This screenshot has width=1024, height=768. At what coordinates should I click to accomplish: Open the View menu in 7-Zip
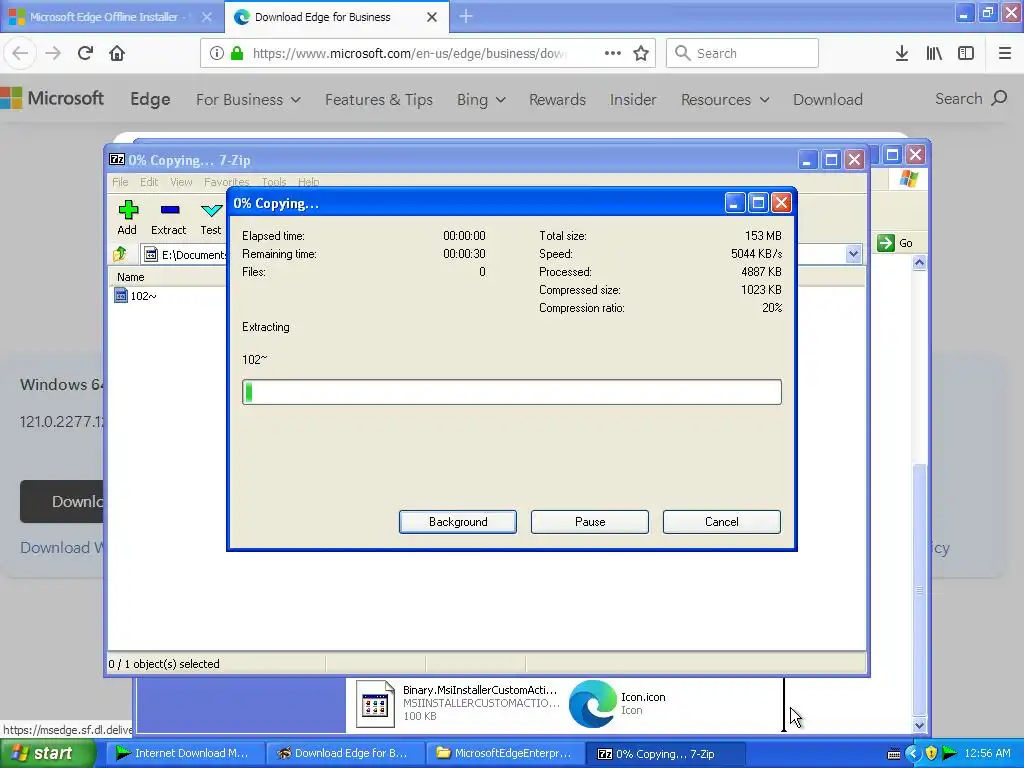181,182
